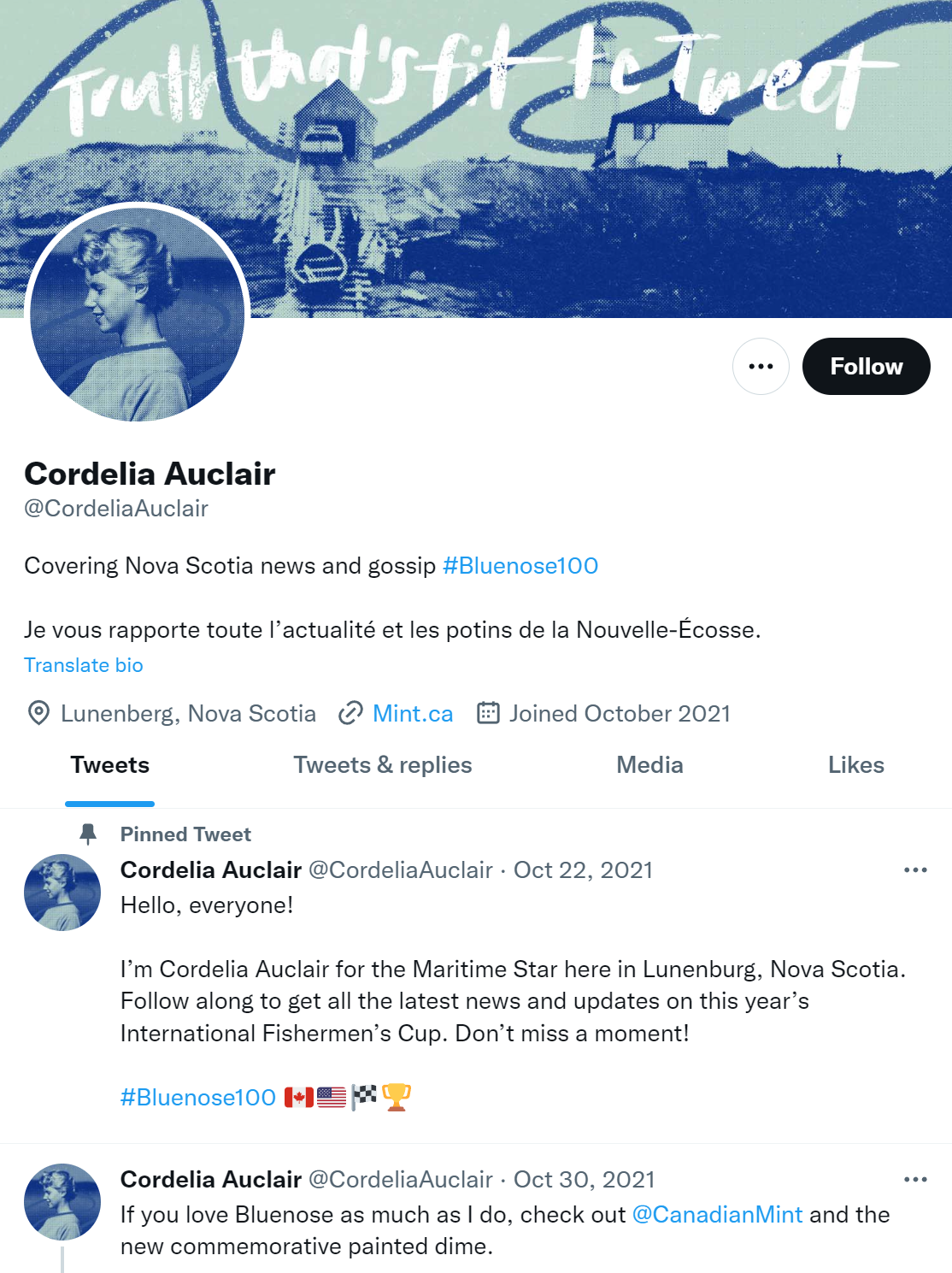The width and height of the screenshot is (952, 1273).
Task: Click the link chain icon beside Mint.ca
Action: tap(350, 713)
